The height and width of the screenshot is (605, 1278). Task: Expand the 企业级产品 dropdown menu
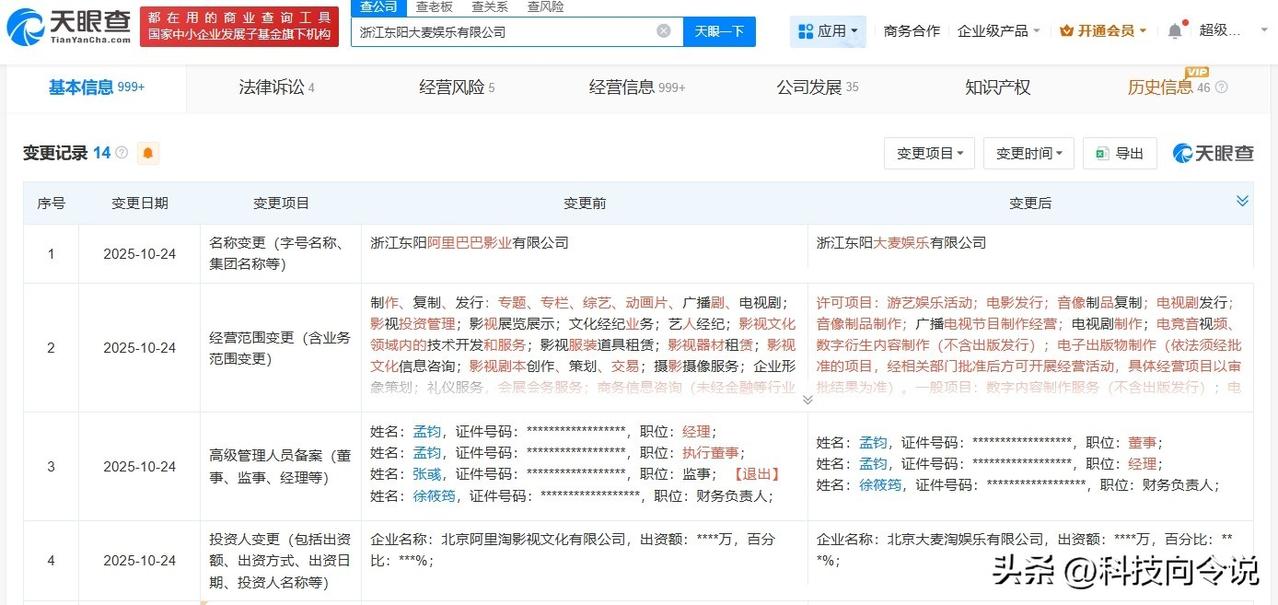click(x=992, y=30)
